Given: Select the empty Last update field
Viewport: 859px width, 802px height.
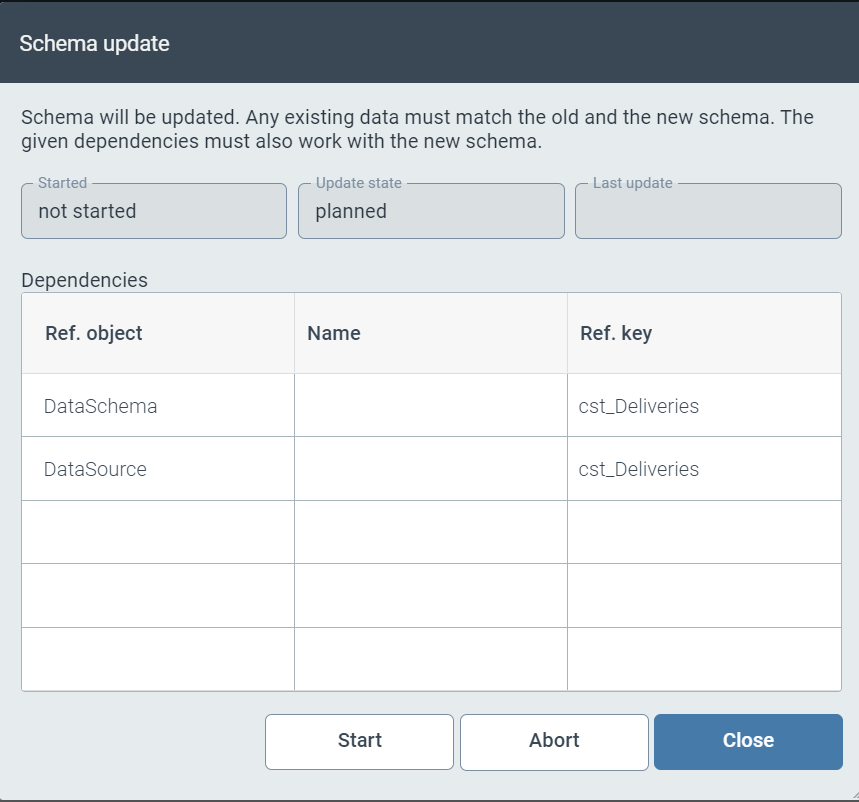Looking at the screenshot, I should click(707, 211).
